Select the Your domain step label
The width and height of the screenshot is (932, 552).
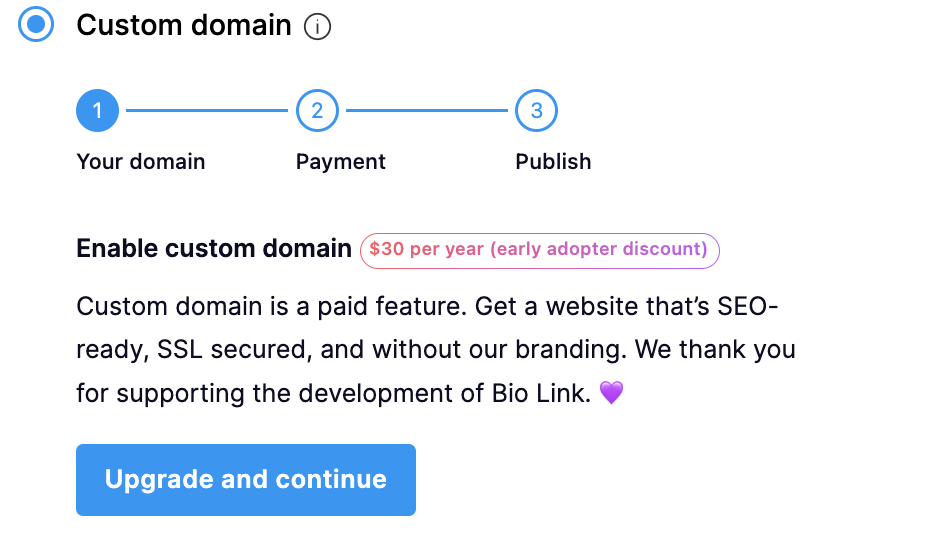click(141, 162)
